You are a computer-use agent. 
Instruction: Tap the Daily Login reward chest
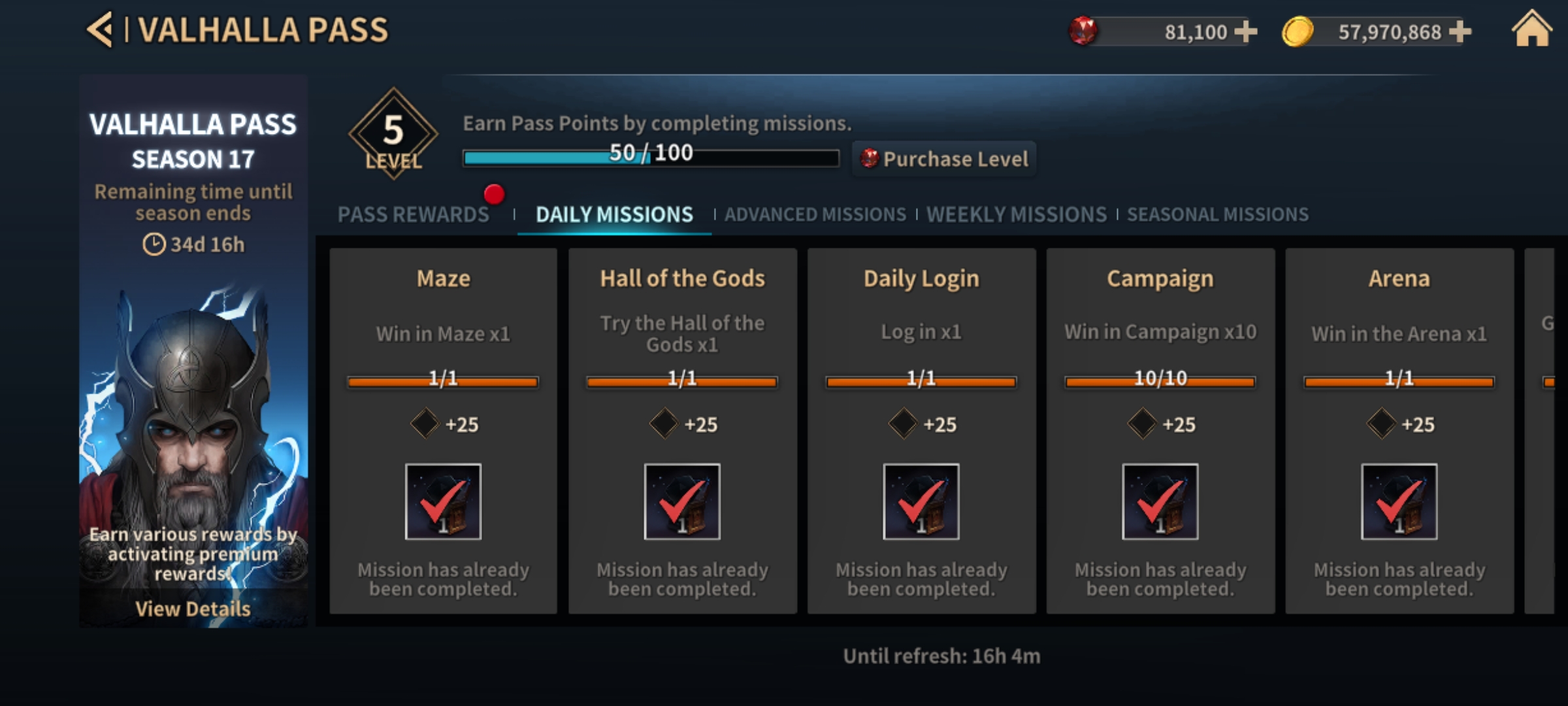(x=921, y=501)
